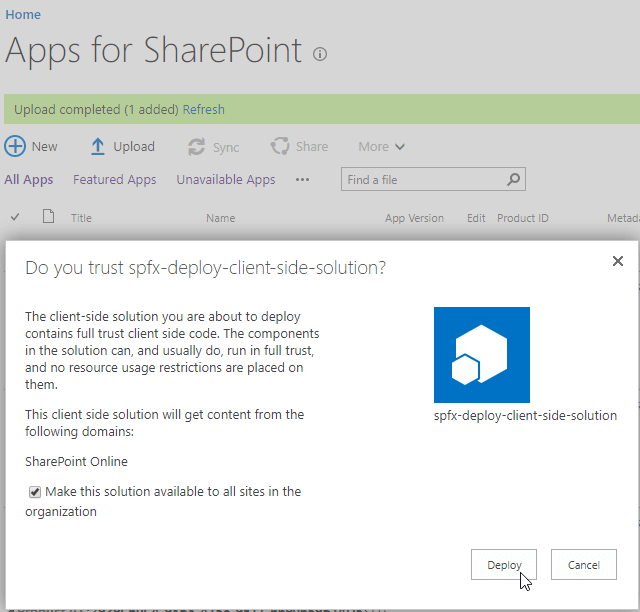Image resolution: width=640 pixels, height=612 pixels.
Task: Expand the More dropdown menu
Action: (x=382, y=147)
